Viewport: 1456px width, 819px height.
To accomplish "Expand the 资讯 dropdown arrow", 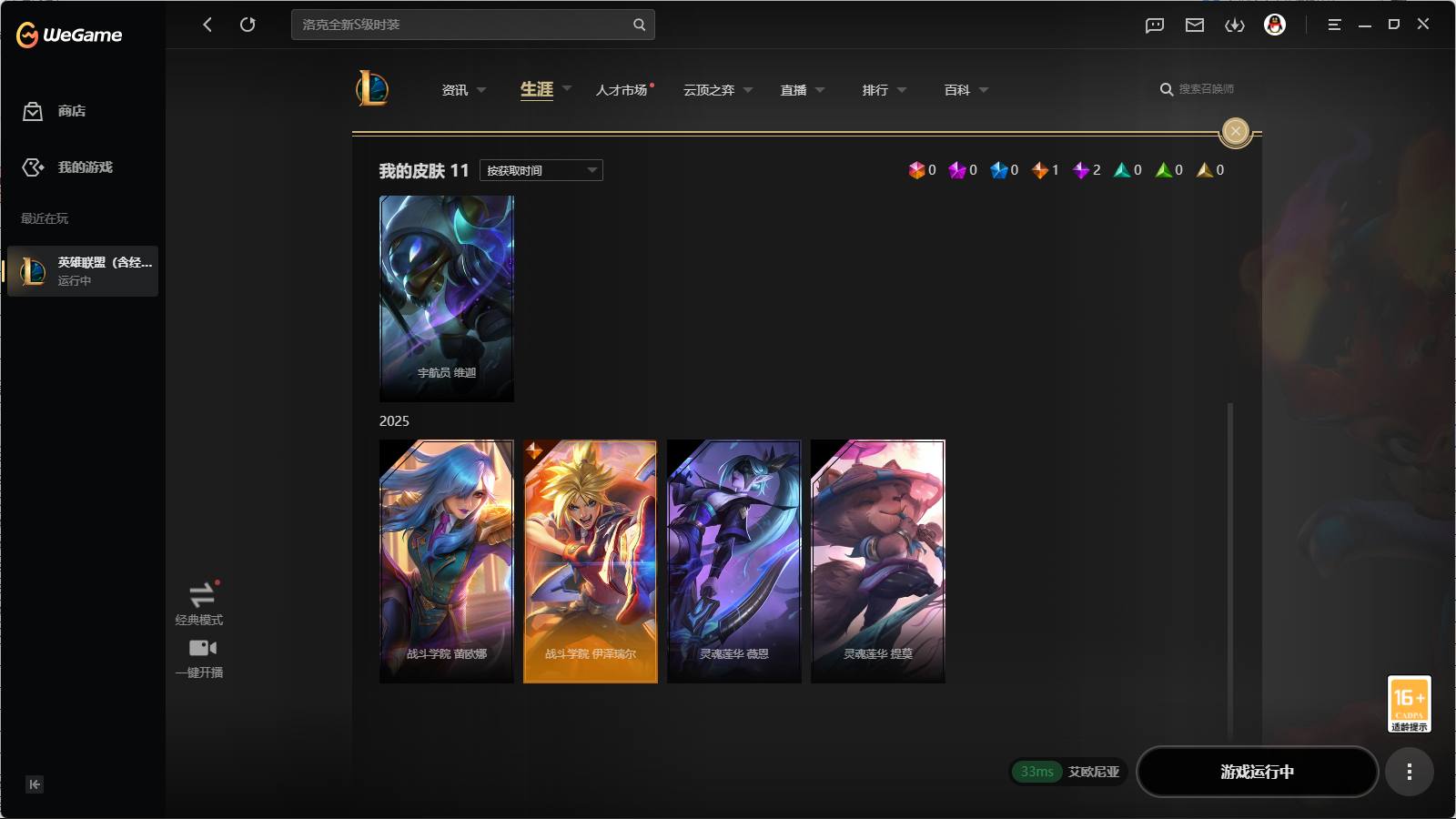I will pyautogui.click(x=481, y=90).
